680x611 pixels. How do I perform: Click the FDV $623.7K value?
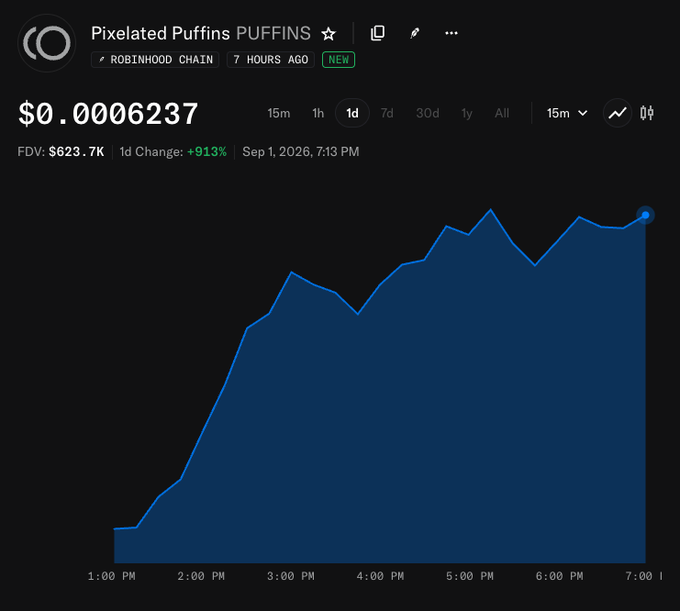click(76, 152)
